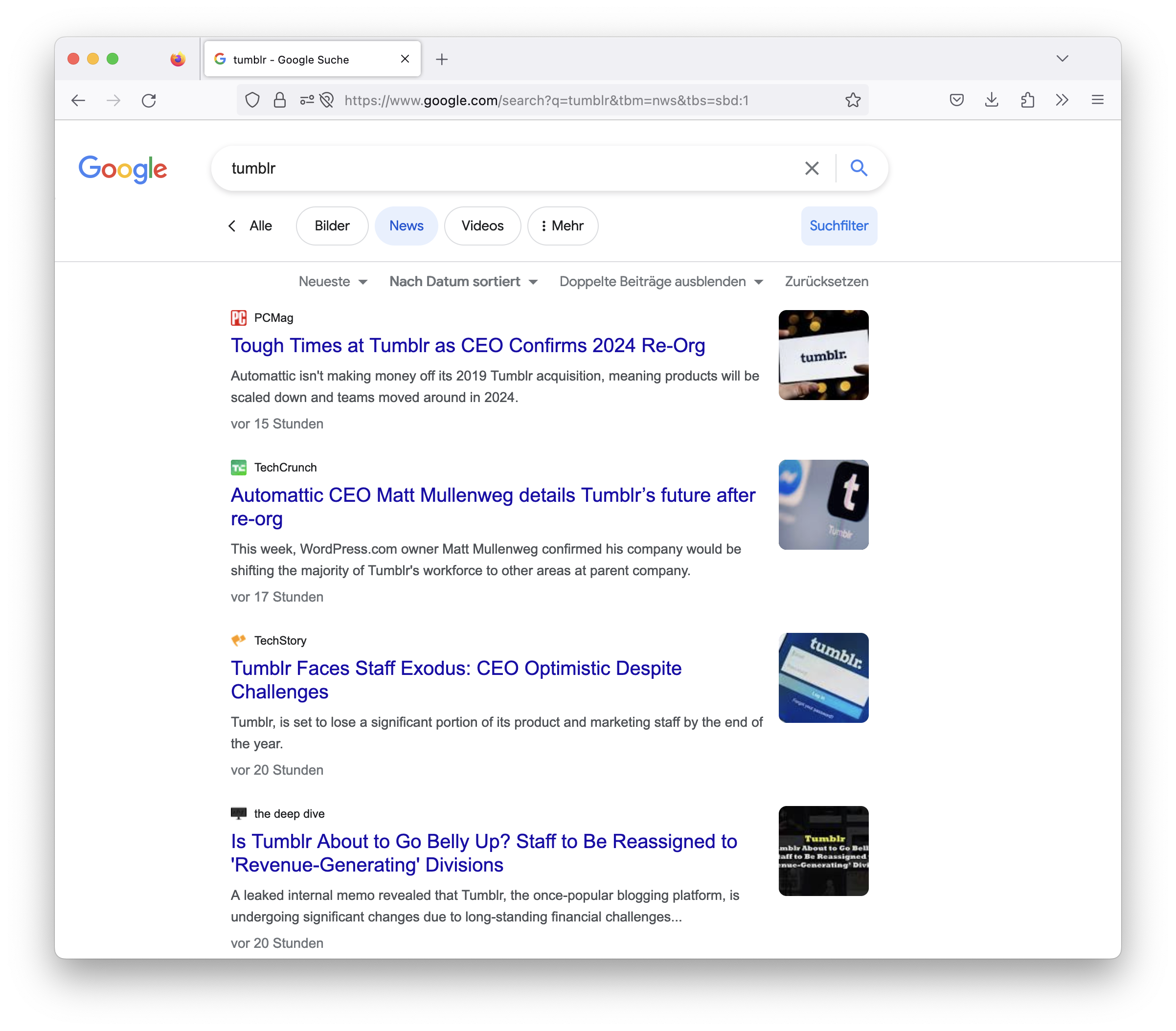Click the TechStory source name
Image resolution: width=1176 pixels, height=1031 pixels.
pyautogui.click(x=280, y=640)
